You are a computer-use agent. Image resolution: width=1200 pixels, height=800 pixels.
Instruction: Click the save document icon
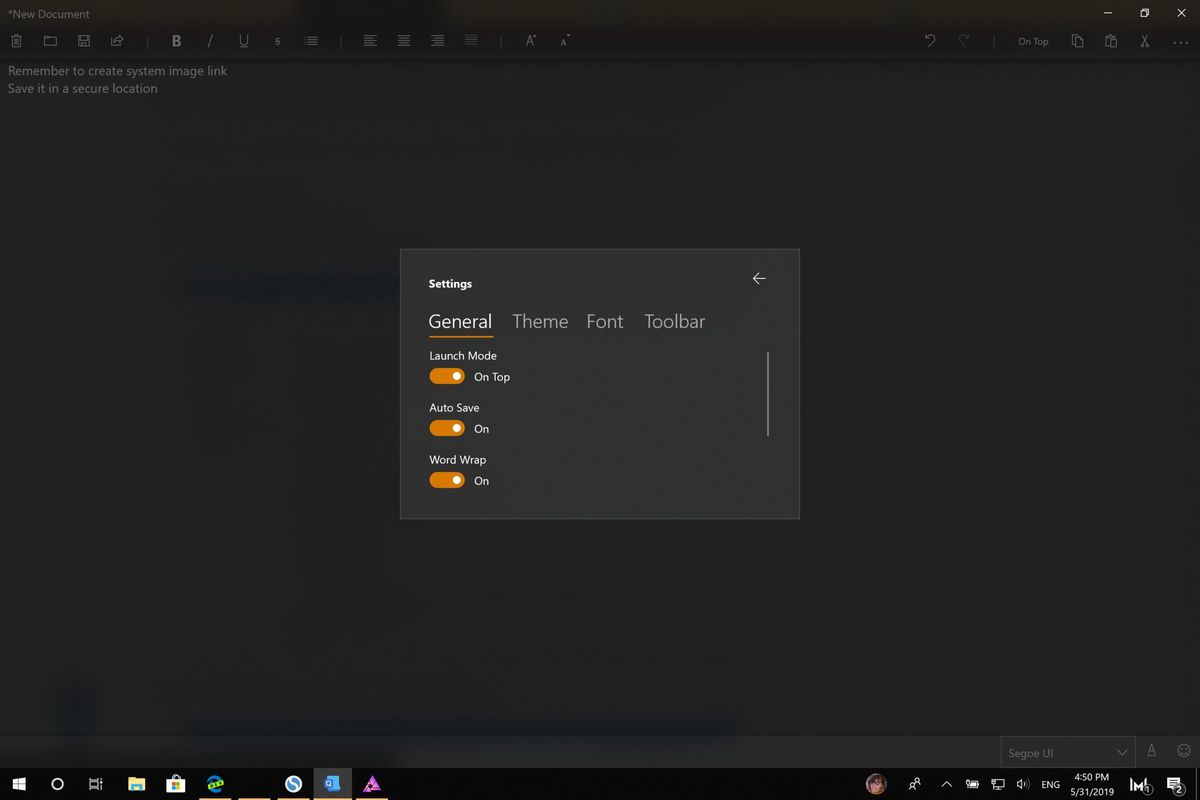pyautogui.click(x=84, y=41)
